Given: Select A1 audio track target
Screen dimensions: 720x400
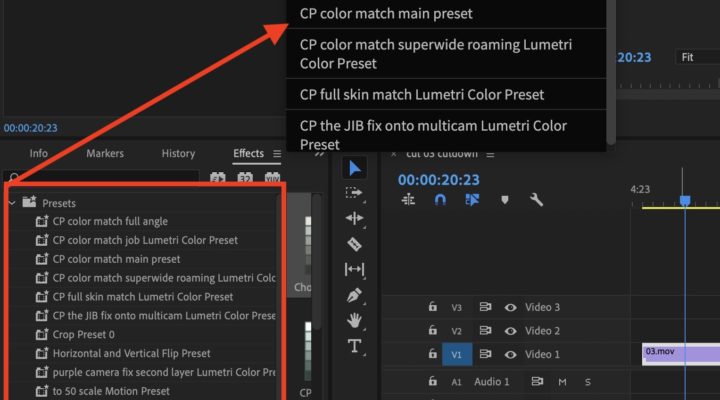Looking at the screenshot, I should (x=456, y=382).
